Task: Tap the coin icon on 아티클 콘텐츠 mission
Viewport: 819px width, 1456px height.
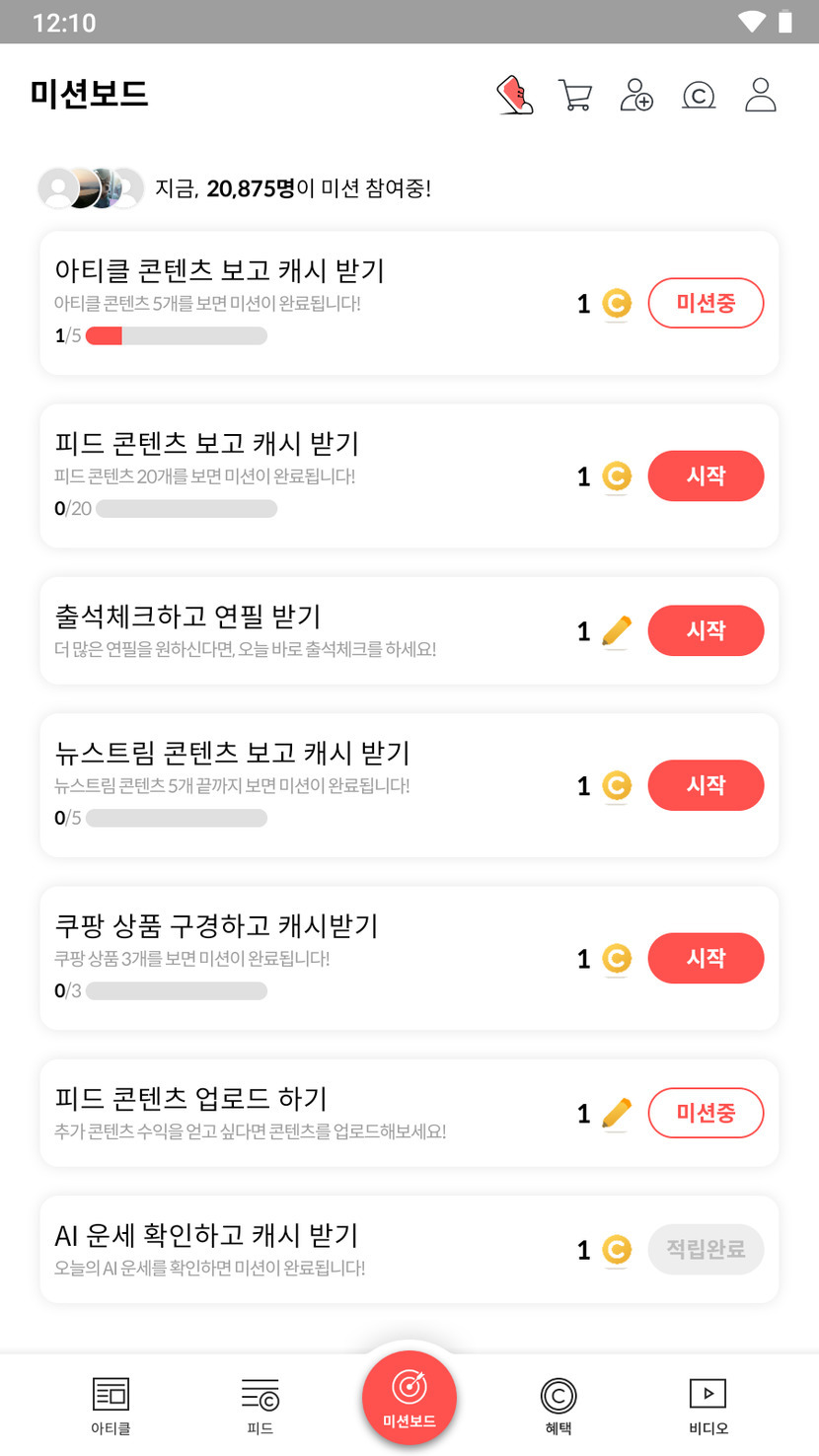Action: click(617, 304)
